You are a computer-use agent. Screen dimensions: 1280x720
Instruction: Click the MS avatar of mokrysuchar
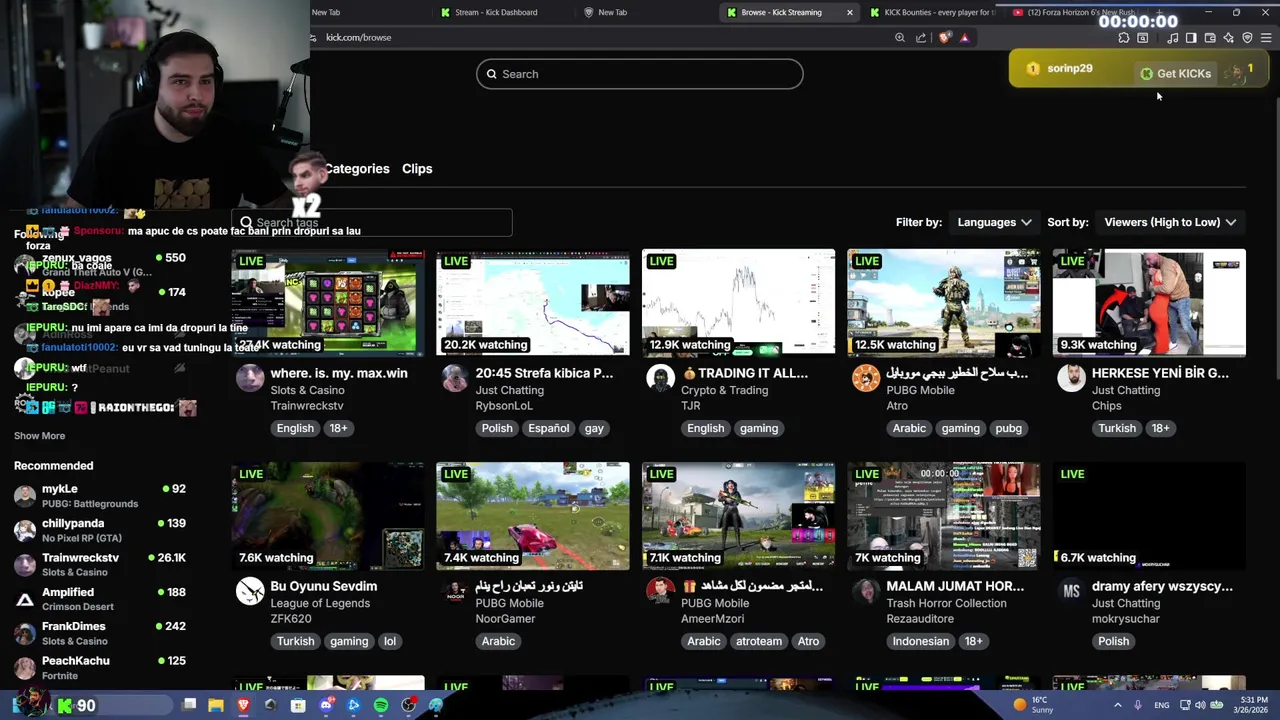1071,592
